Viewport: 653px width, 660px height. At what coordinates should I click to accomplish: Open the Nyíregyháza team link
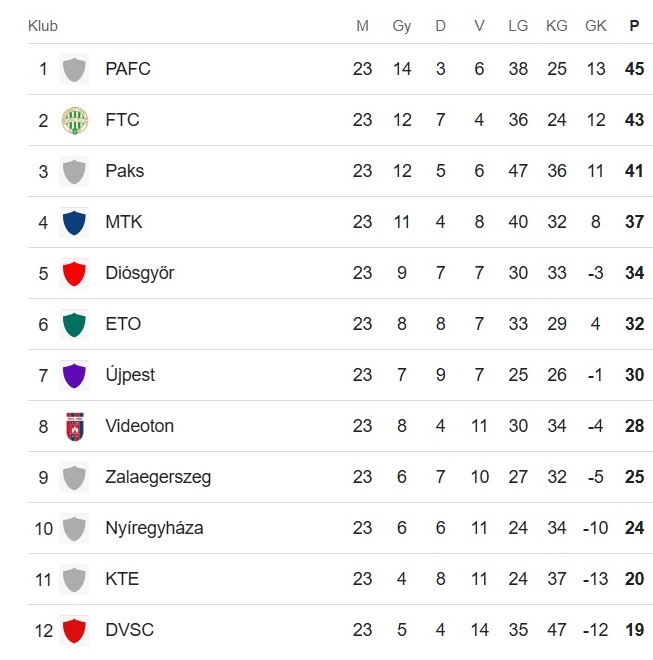(x=154, y=528)
